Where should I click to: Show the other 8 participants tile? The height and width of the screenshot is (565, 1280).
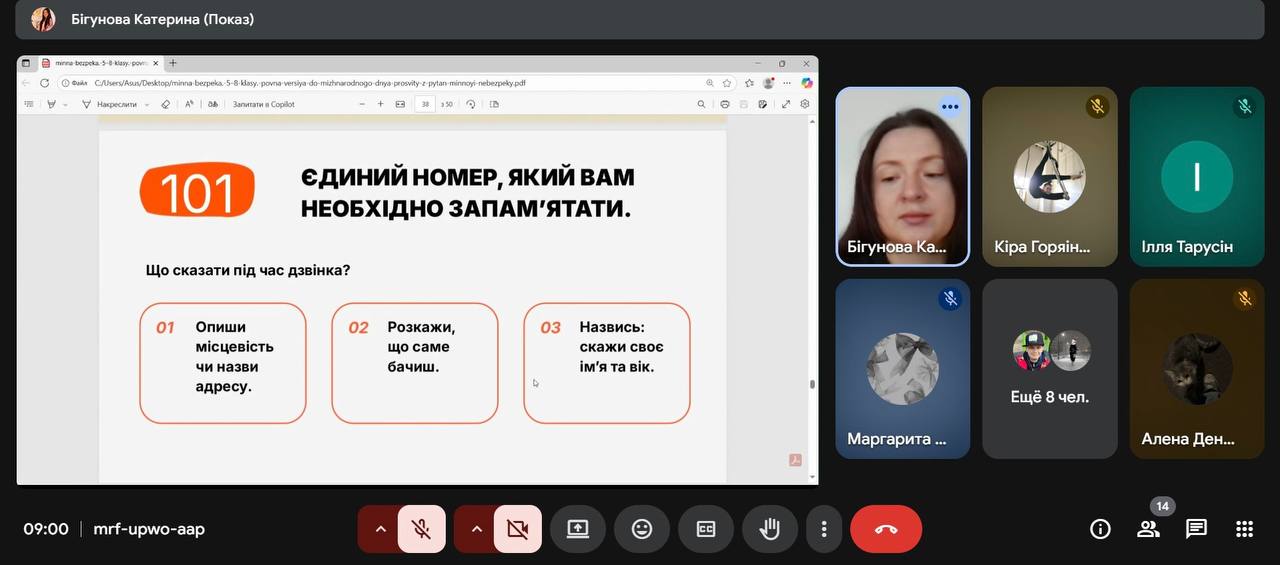pos(1049,368)
